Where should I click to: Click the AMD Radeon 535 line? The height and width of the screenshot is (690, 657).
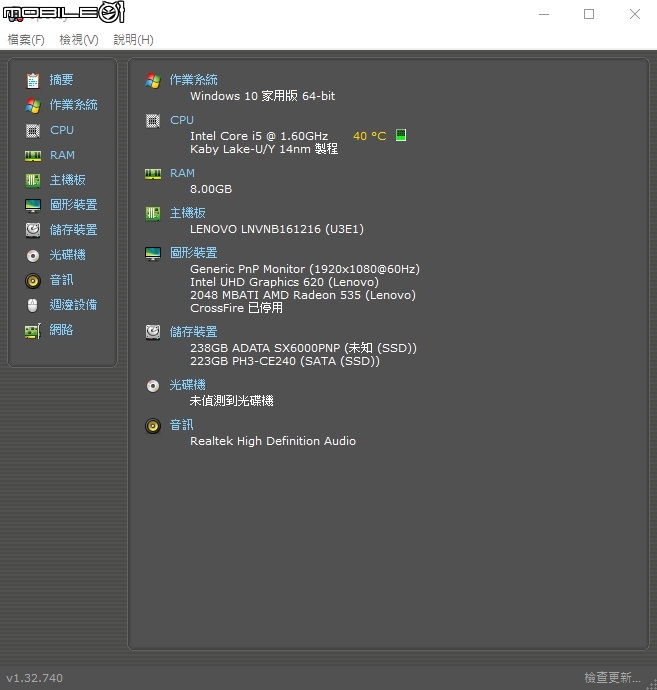tap(303, 295)
